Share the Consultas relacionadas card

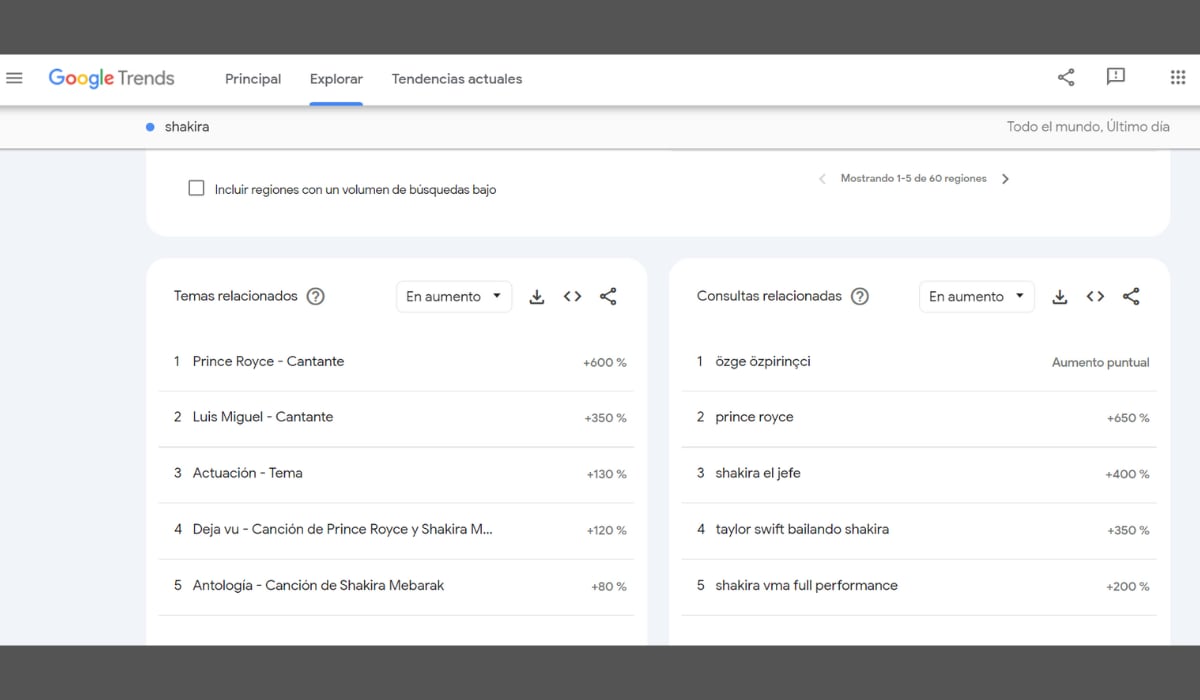point(1131,296)
